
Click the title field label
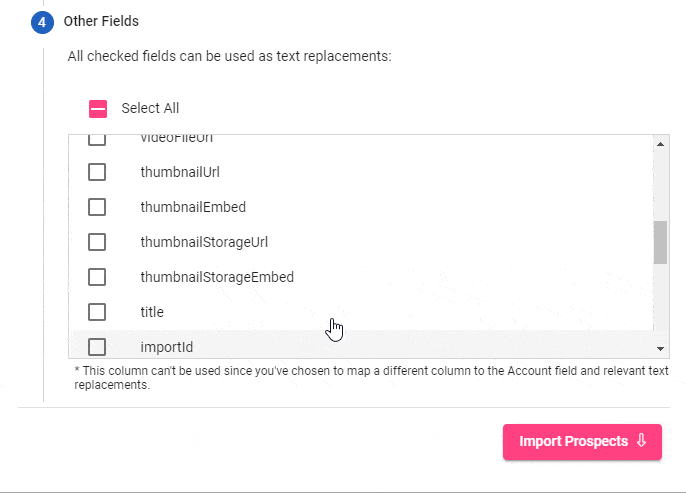pos(152,312)
